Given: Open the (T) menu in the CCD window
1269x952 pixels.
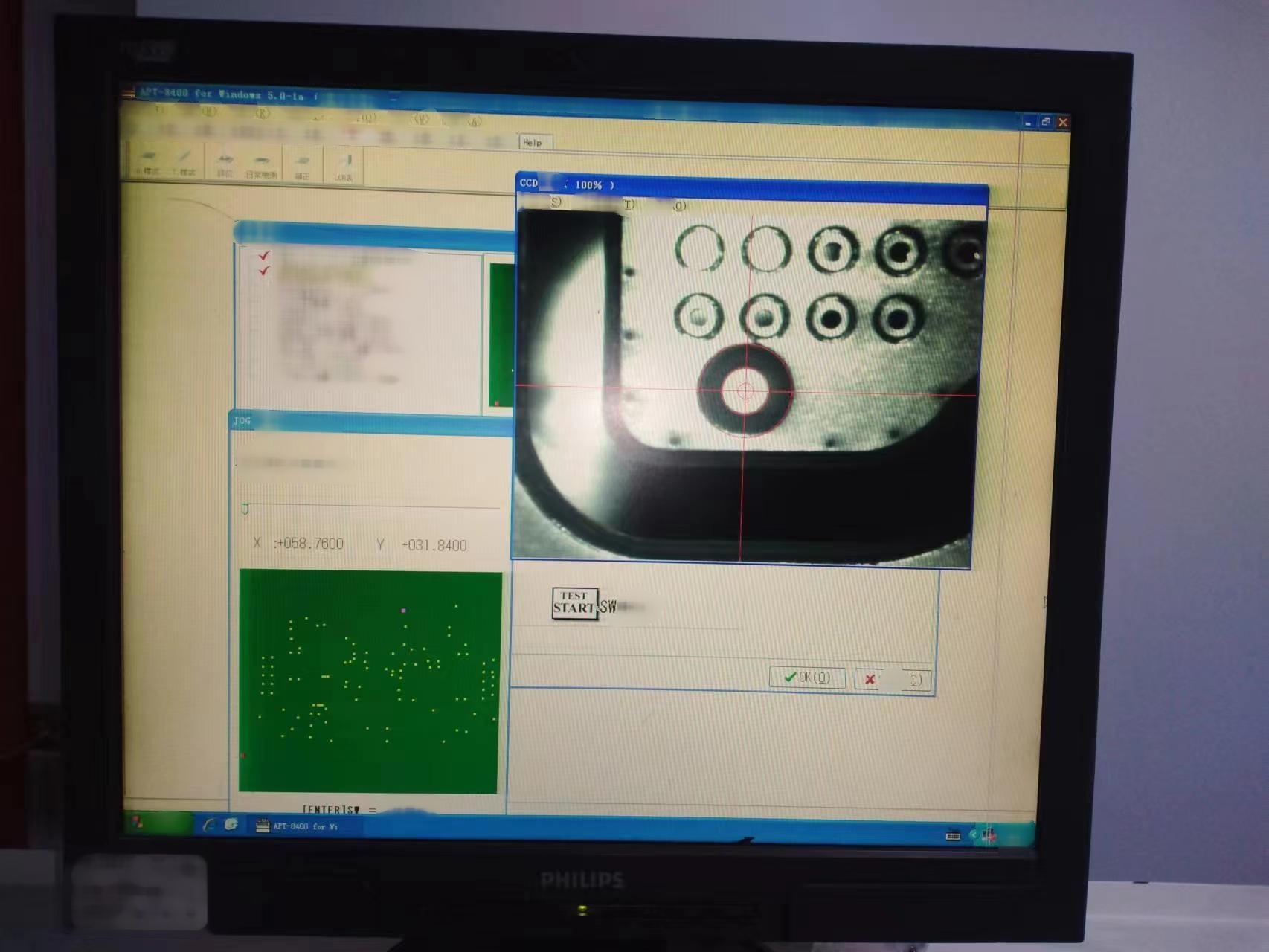Looking at the screenshot, I should pos(629,204).
